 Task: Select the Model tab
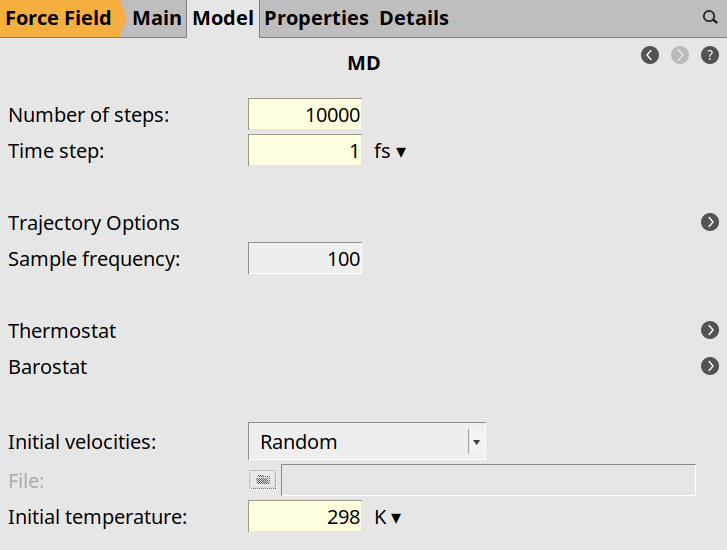(223, 18)
